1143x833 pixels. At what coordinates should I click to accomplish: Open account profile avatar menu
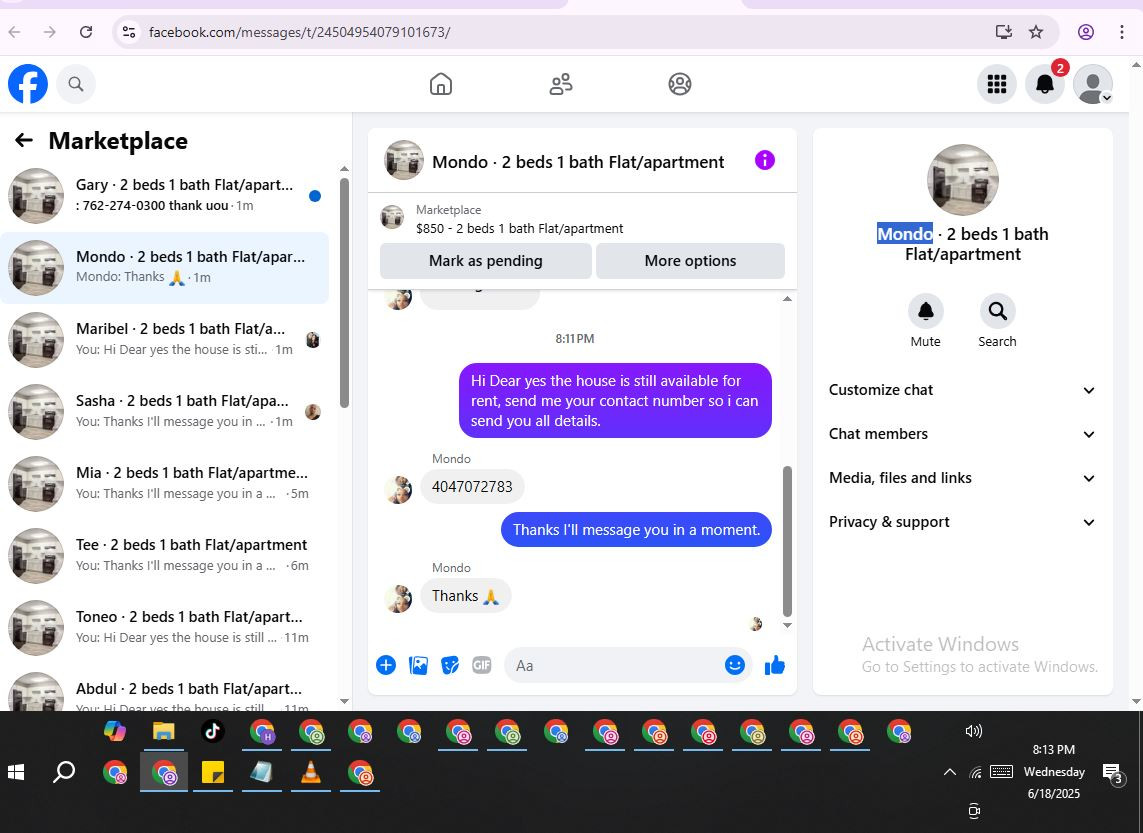coord(1093,84)
